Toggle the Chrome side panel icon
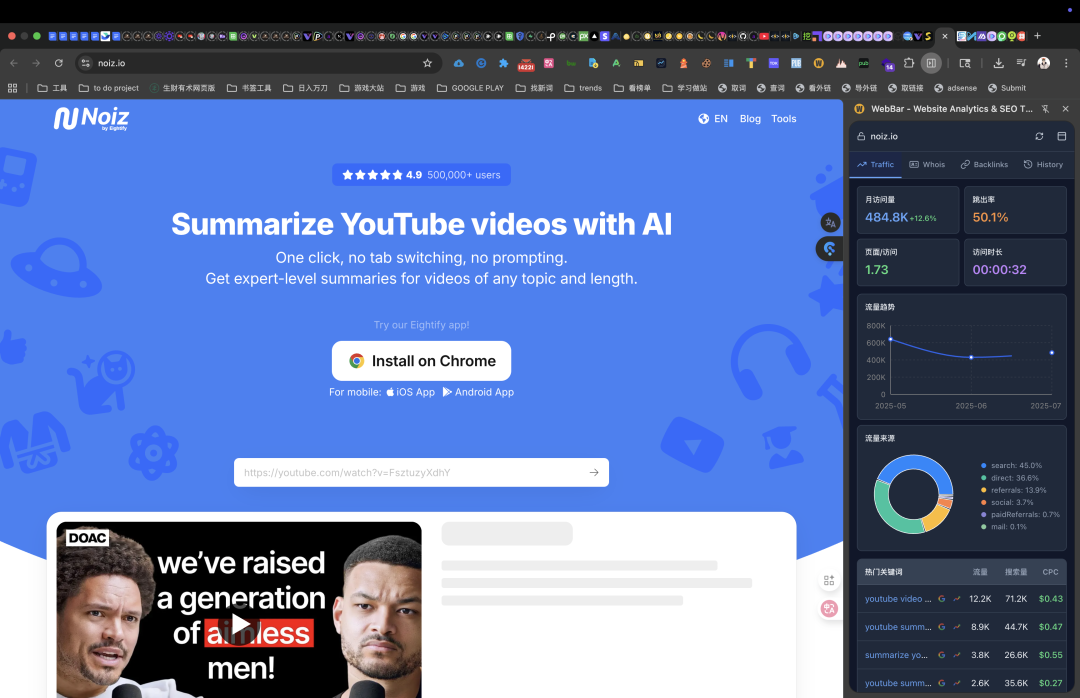The width and height of the screenshot is (1080, 698). [931, 63]
